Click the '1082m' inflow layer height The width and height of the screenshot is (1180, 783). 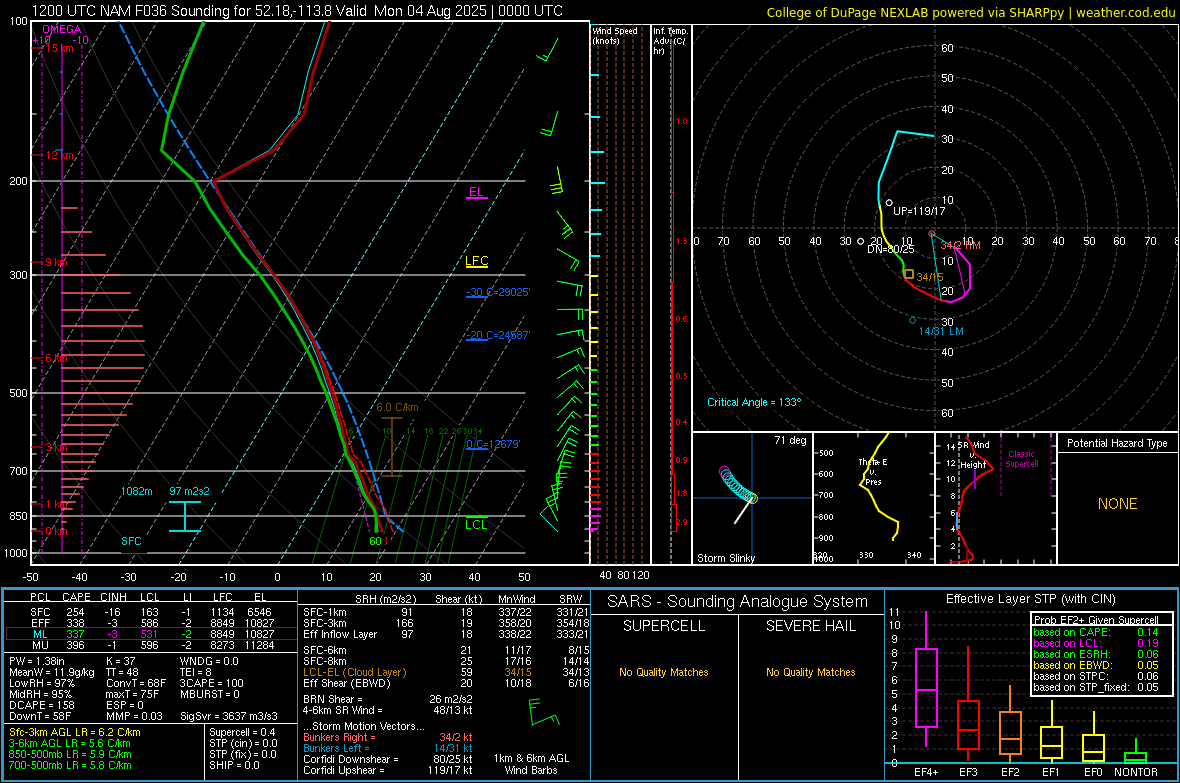(136, 491)
